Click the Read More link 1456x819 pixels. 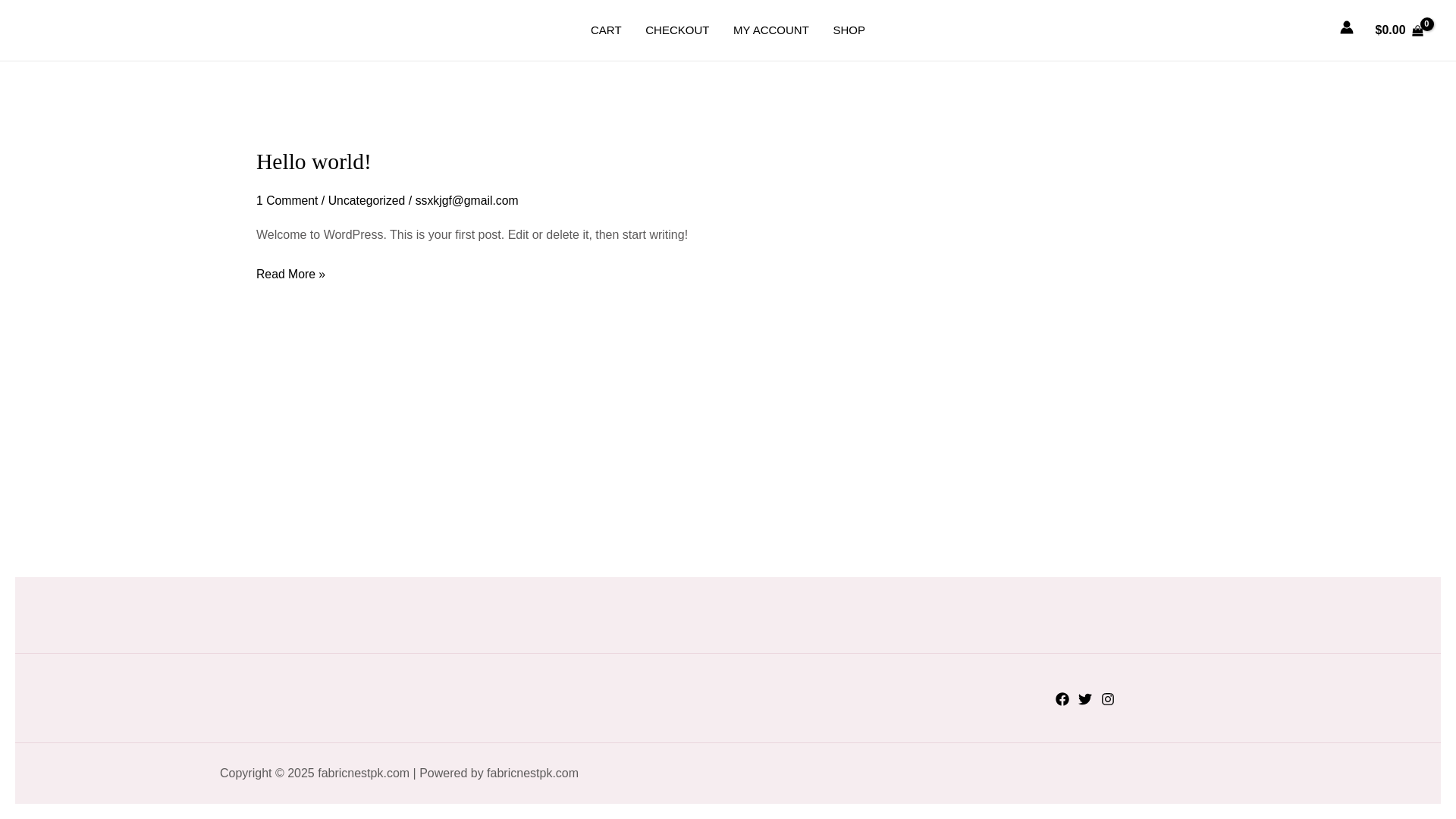click(290, 275)
